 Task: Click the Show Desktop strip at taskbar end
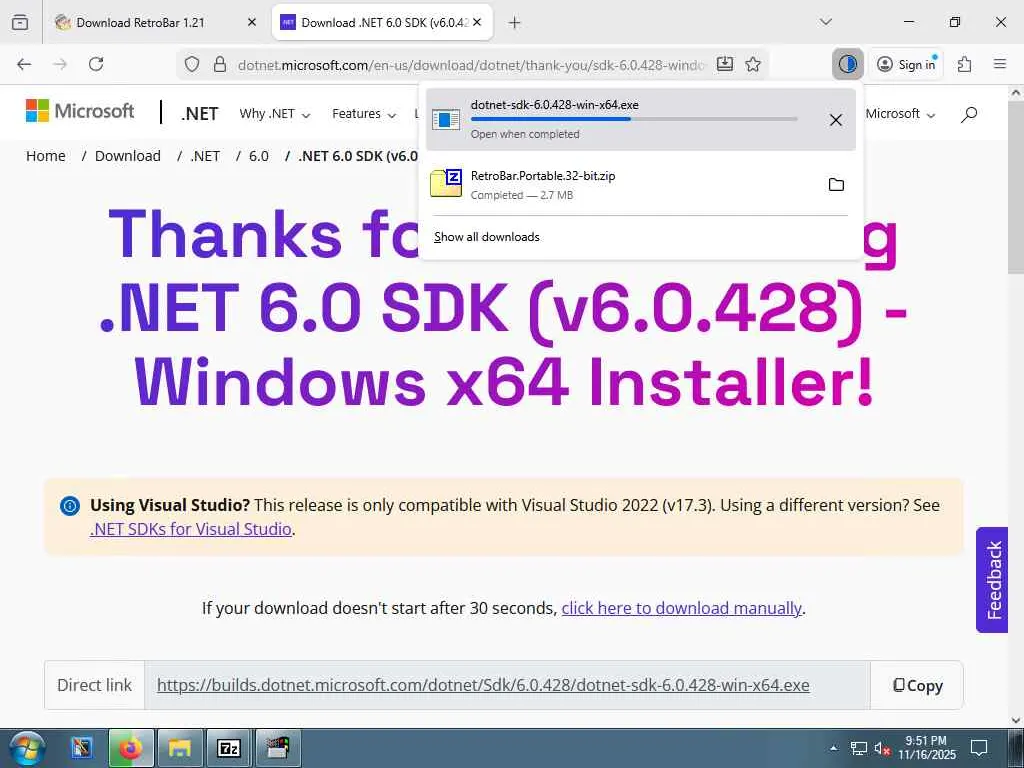coord(1017,748)
